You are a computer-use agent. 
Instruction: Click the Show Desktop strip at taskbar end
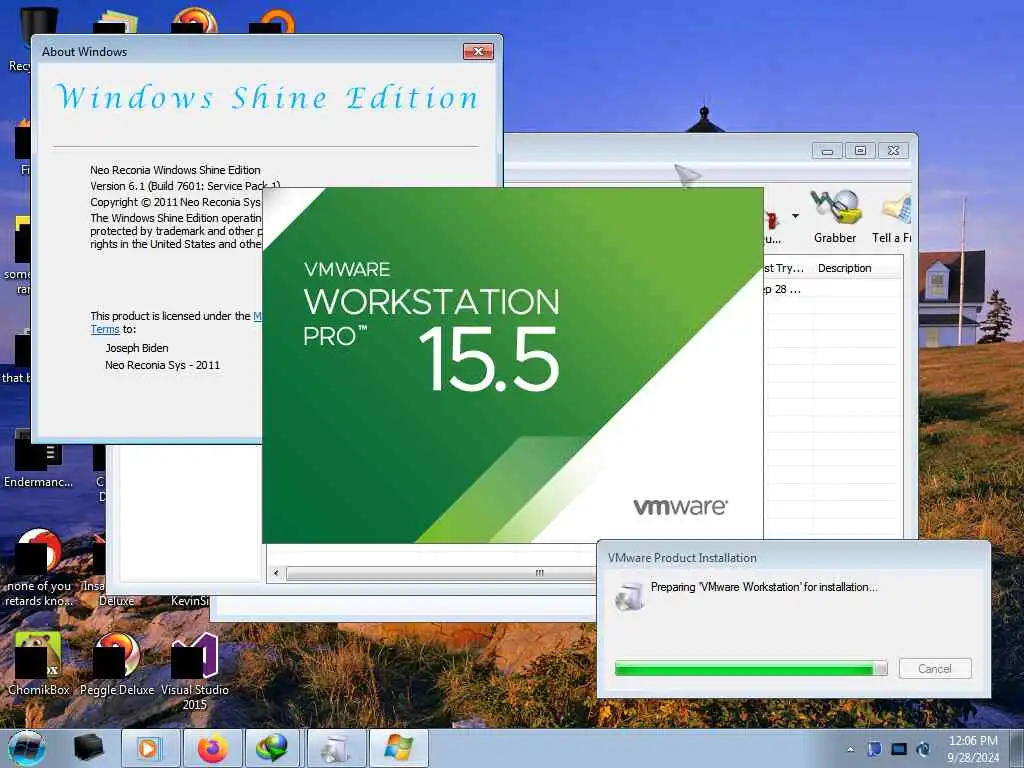click(1016, 748)
